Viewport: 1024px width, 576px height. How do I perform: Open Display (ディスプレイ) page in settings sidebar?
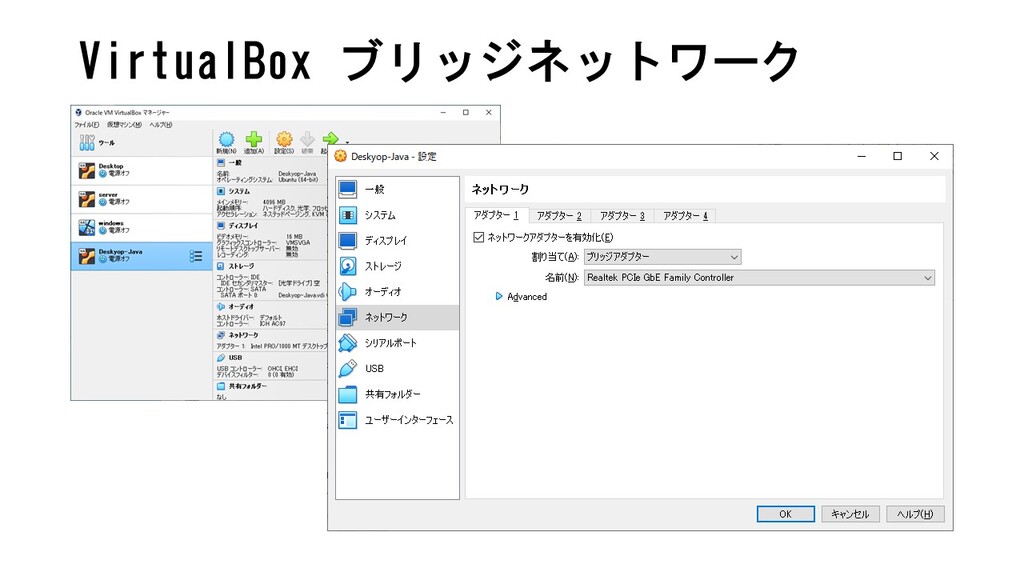pyautogui.click(x=397, y=240)
